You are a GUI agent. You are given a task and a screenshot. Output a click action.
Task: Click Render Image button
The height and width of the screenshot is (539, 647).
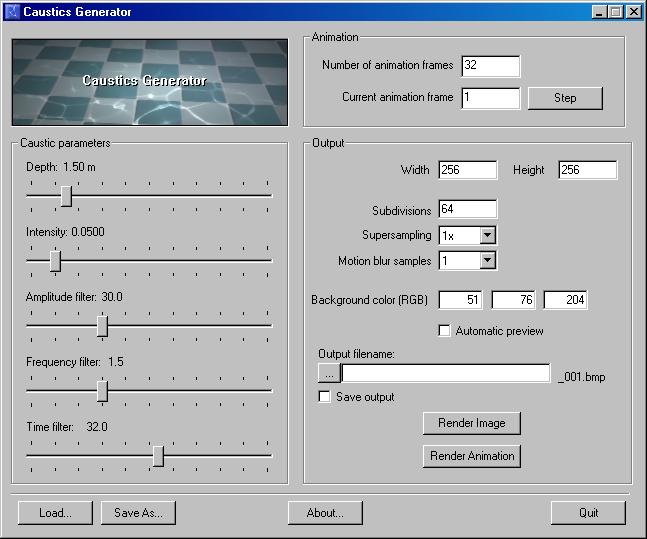pos(472,423)
